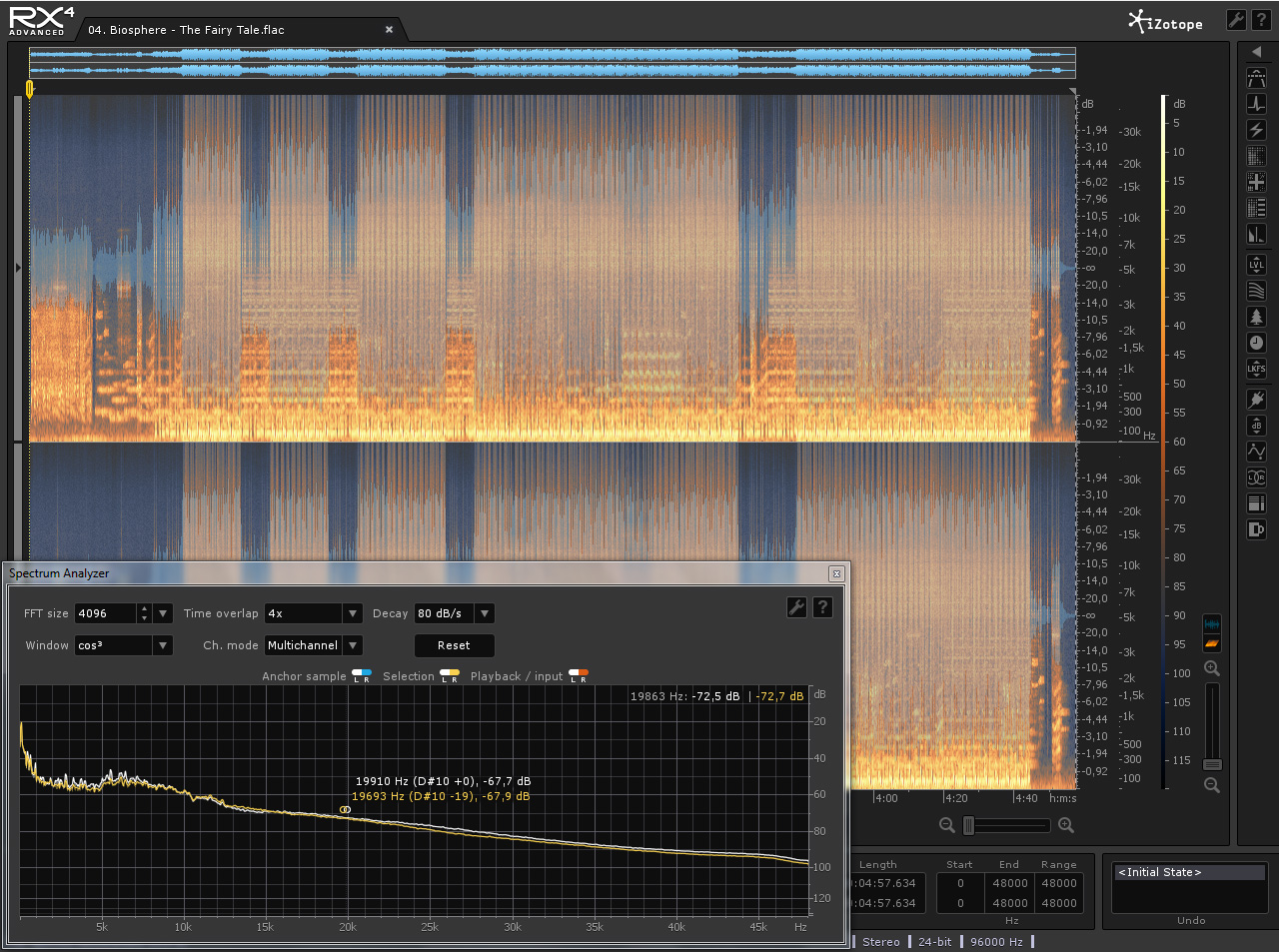The height and width of the screenshot is (952, 1279).
Task: Click the 96000 Hz status text
Action: pos(996,942)
